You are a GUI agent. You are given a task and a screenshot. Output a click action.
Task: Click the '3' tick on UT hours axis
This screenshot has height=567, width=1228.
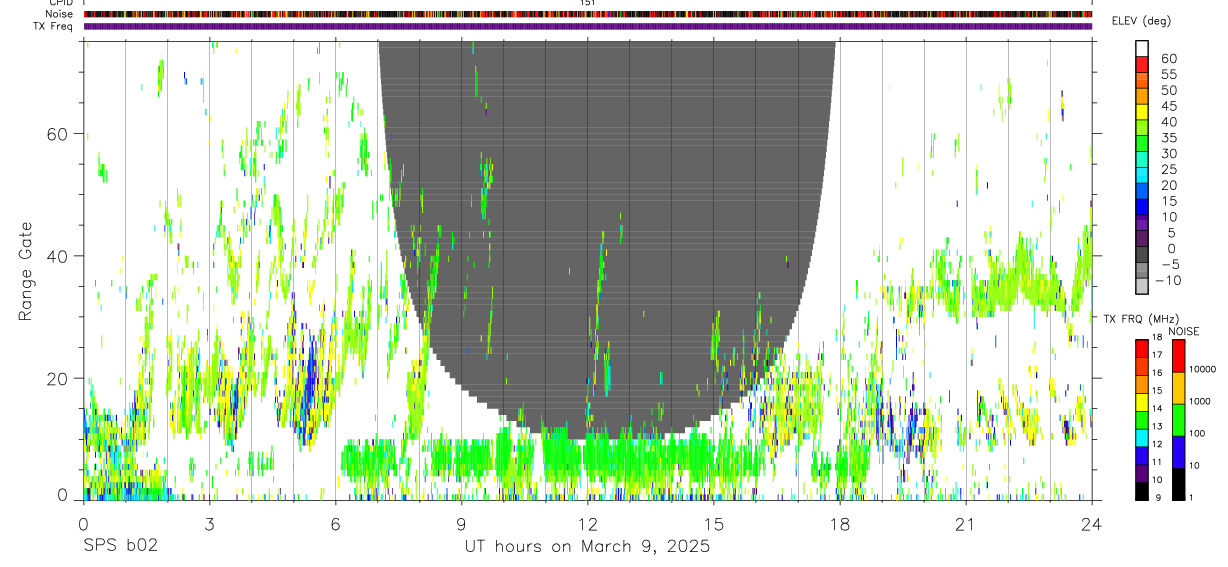[x=209, y=523]
